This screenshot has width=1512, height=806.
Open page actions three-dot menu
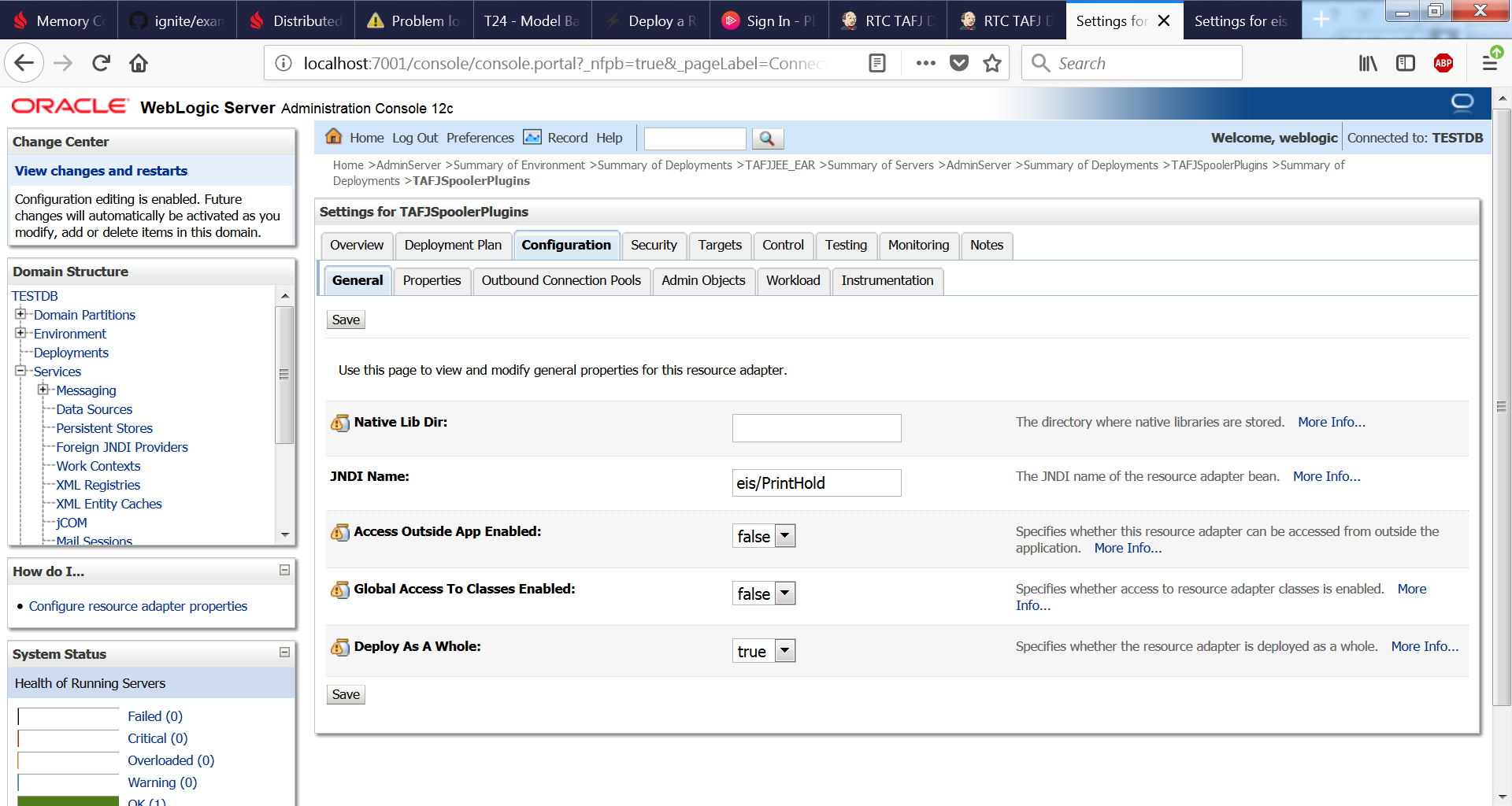click(926, 63)
